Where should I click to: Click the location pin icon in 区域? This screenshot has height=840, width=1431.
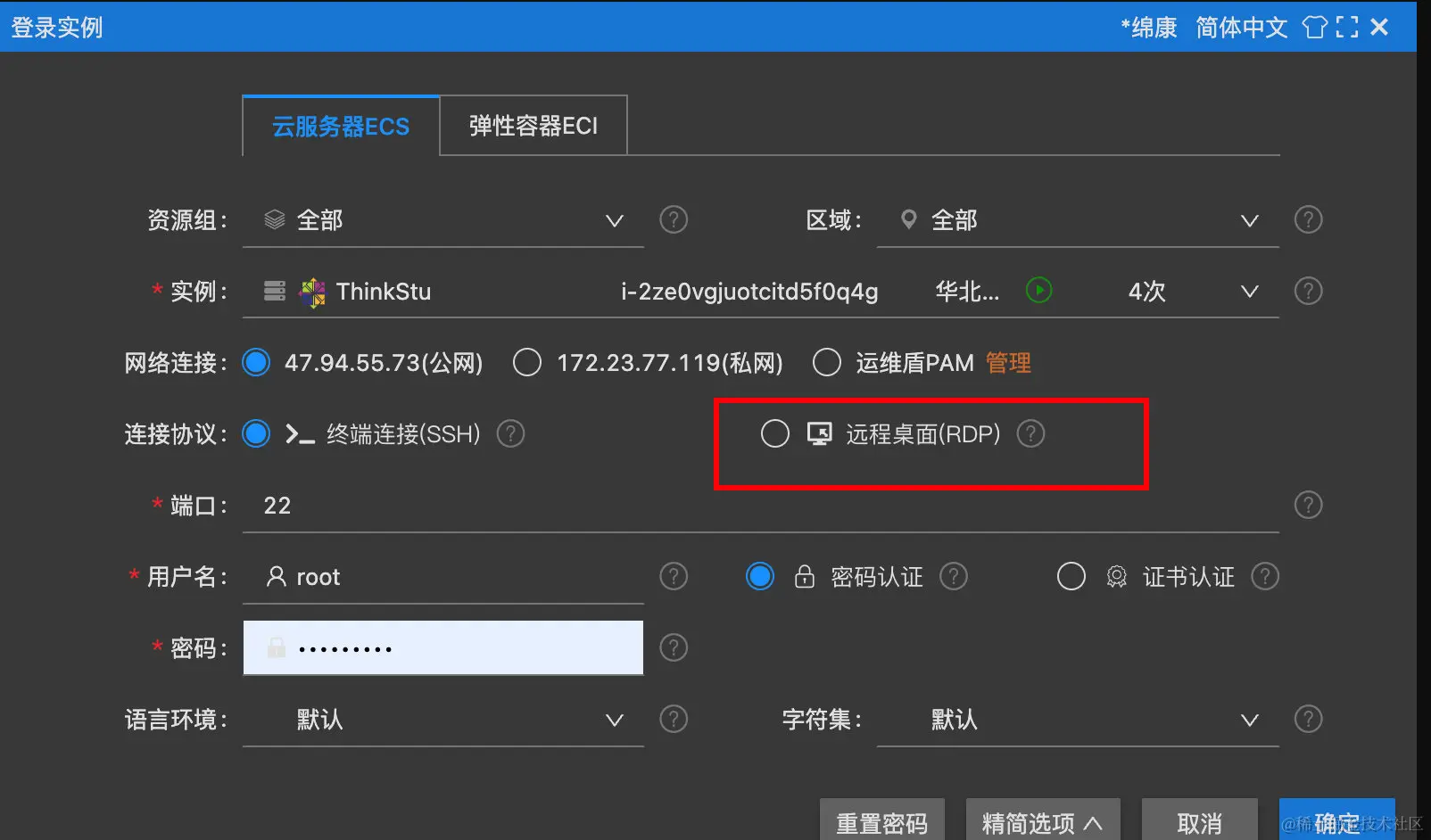(x=909, y=219)
